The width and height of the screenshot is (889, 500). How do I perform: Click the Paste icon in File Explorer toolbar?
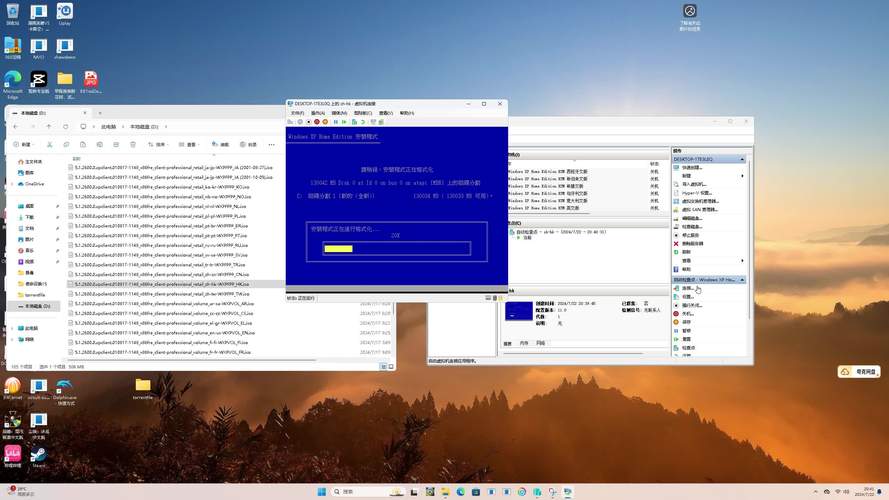point(83,145)
